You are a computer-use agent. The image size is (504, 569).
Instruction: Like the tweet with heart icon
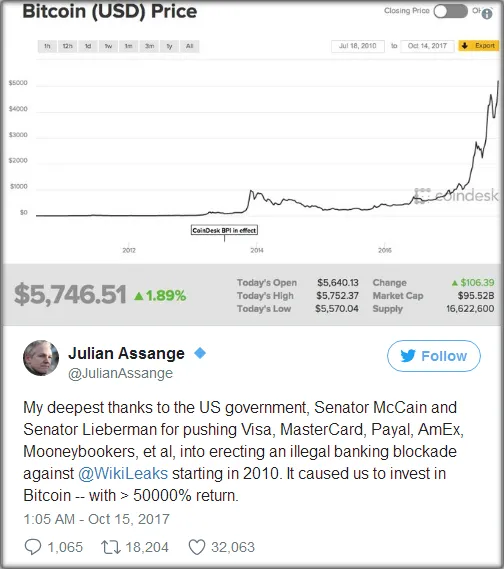click(197, 547)
